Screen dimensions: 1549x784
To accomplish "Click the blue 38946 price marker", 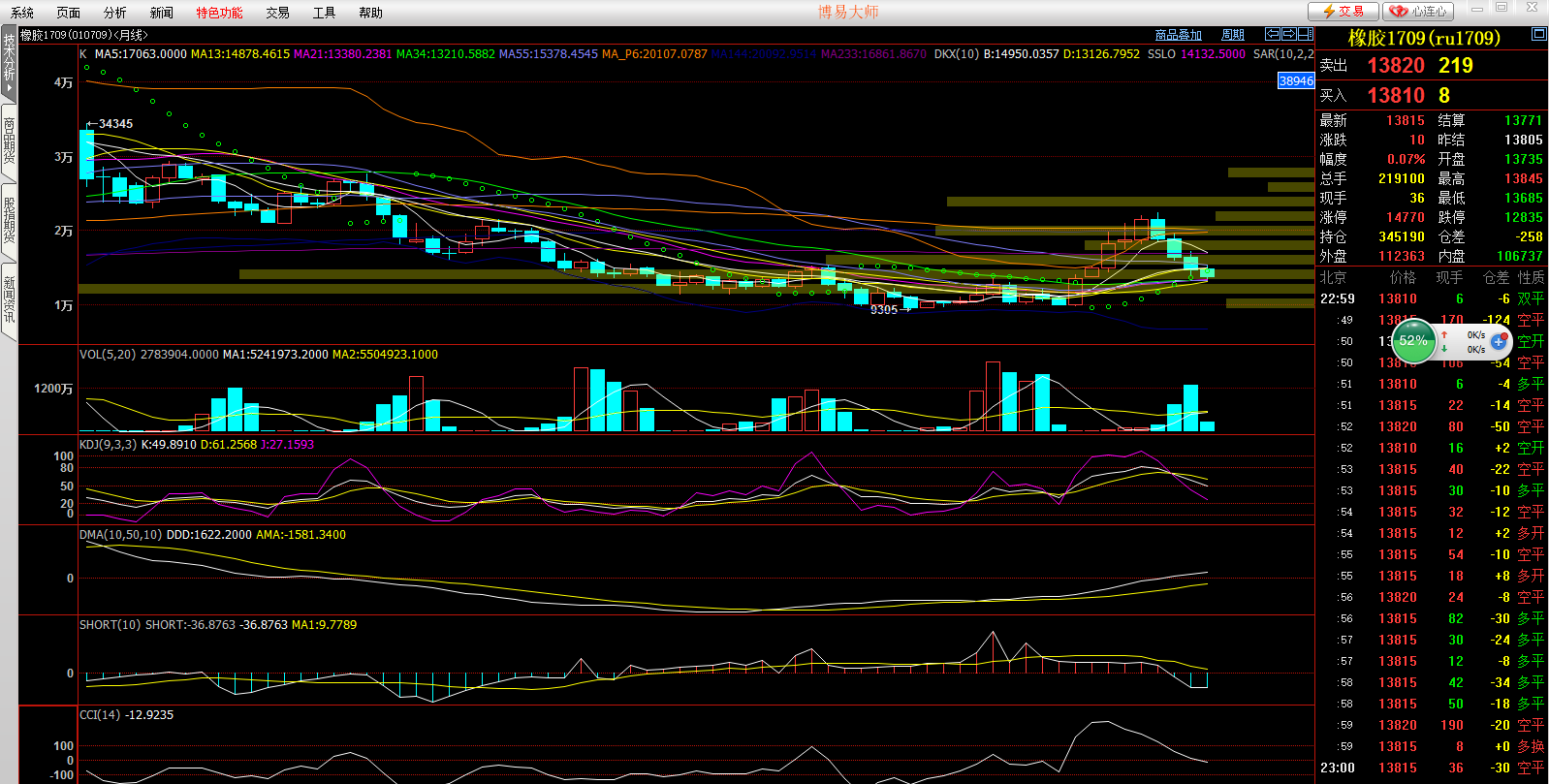I will click(1296, 81).
